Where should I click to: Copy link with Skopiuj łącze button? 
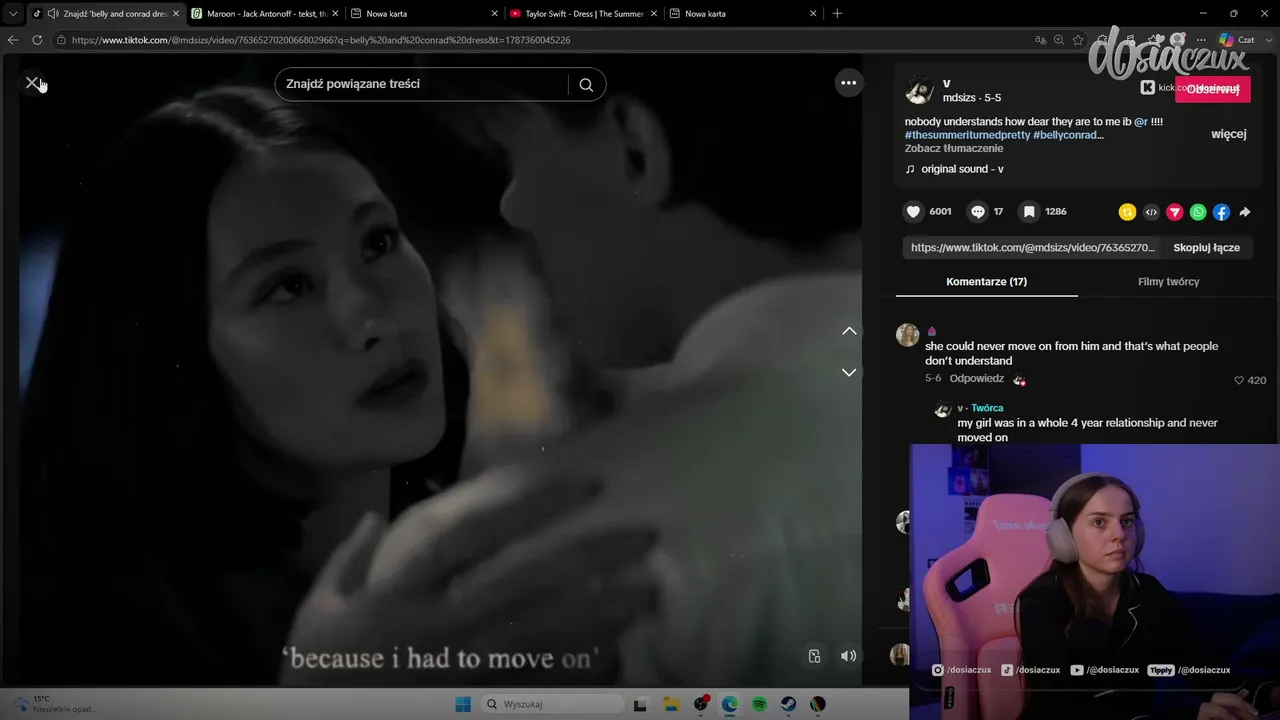coord(1206,248)
